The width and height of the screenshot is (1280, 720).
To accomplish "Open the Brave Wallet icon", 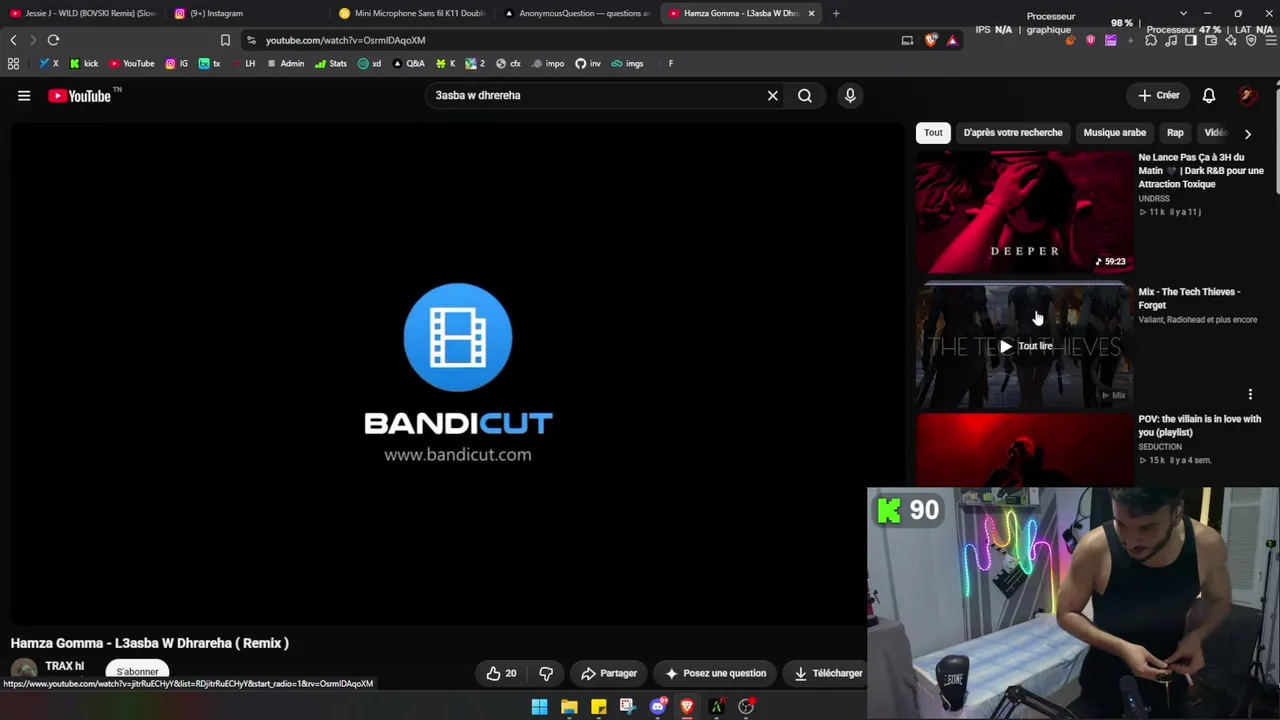I will click(1211, 40).
